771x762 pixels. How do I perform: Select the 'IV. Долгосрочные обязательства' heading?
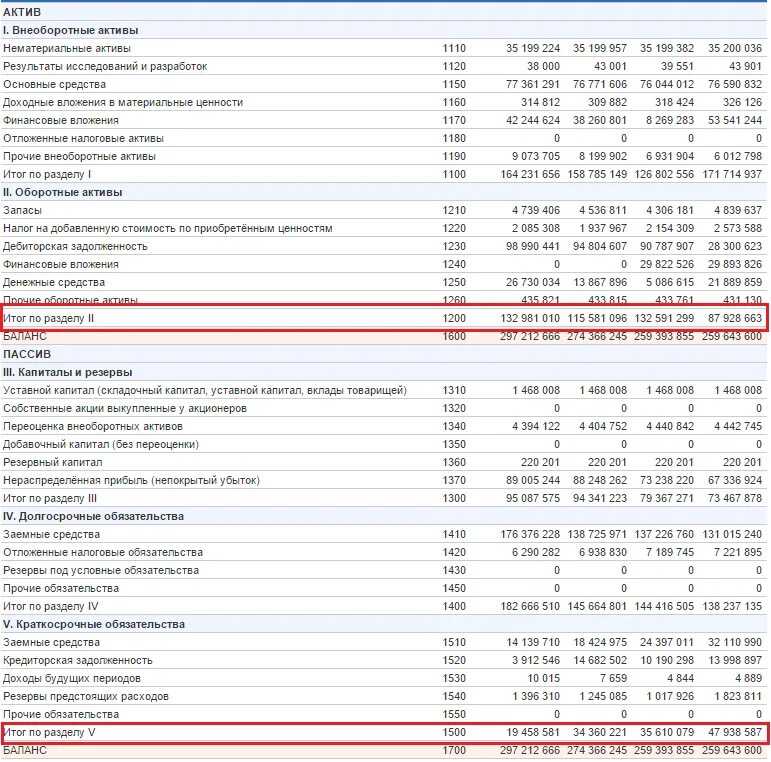point(93,516)
